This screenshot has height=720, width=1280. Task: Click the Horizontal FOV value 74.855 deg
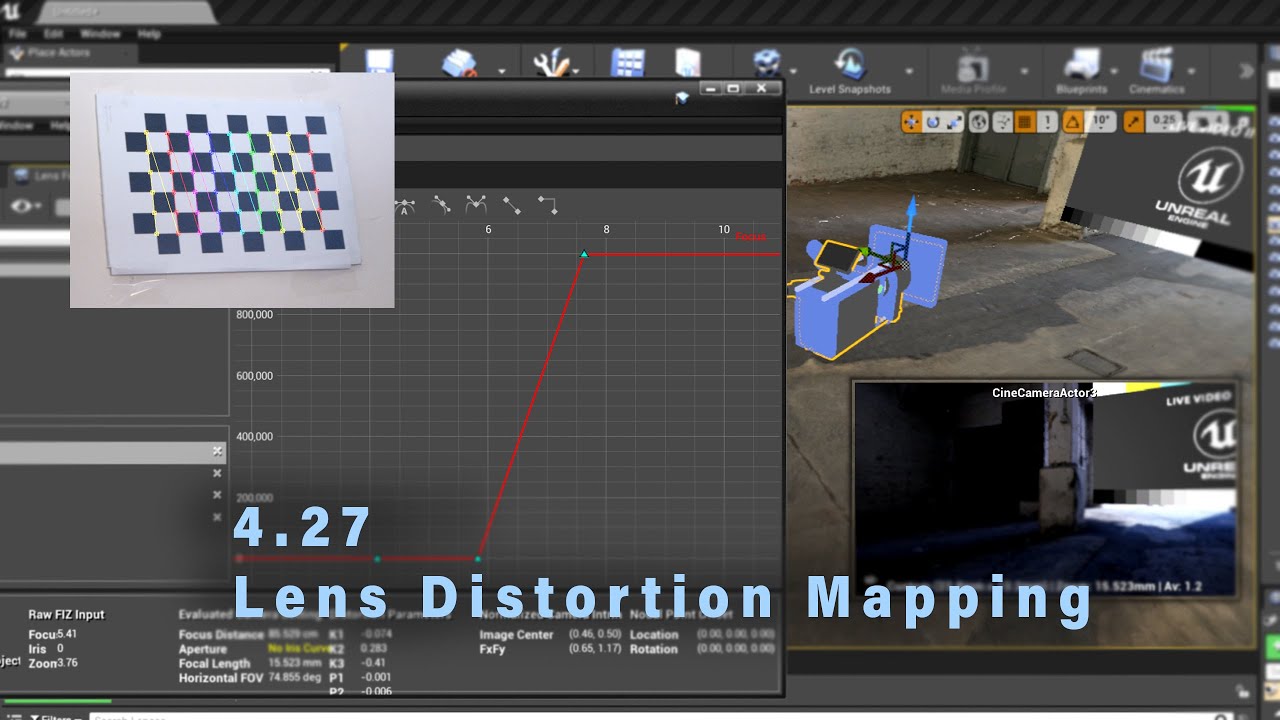pos(294,678)
